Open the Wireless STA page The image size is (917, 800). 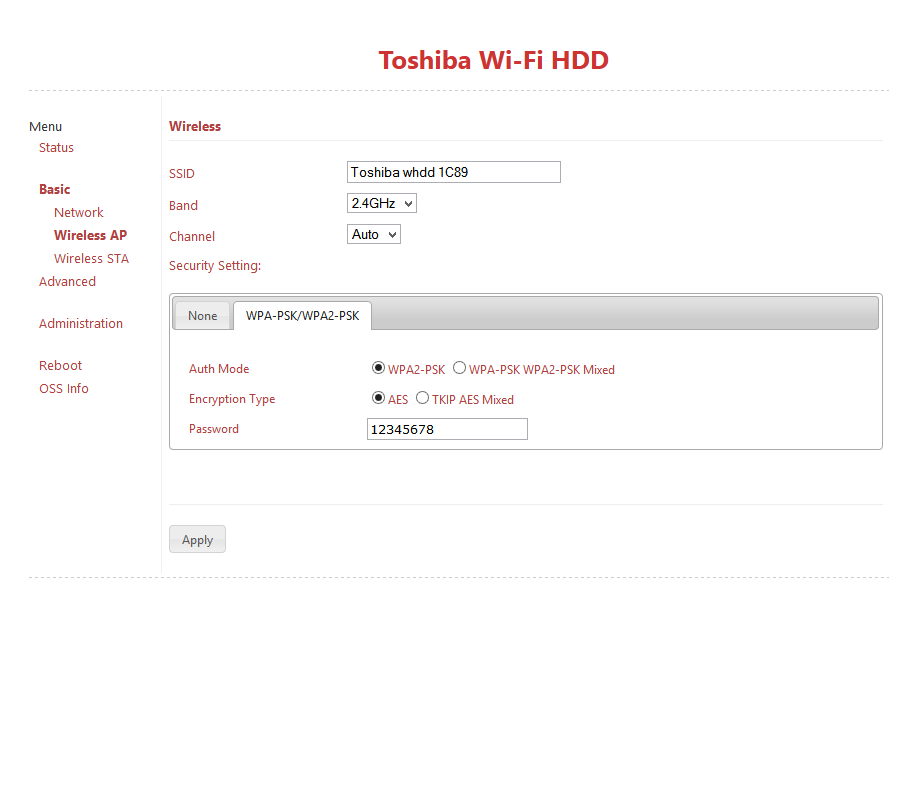tap(91, 258)
